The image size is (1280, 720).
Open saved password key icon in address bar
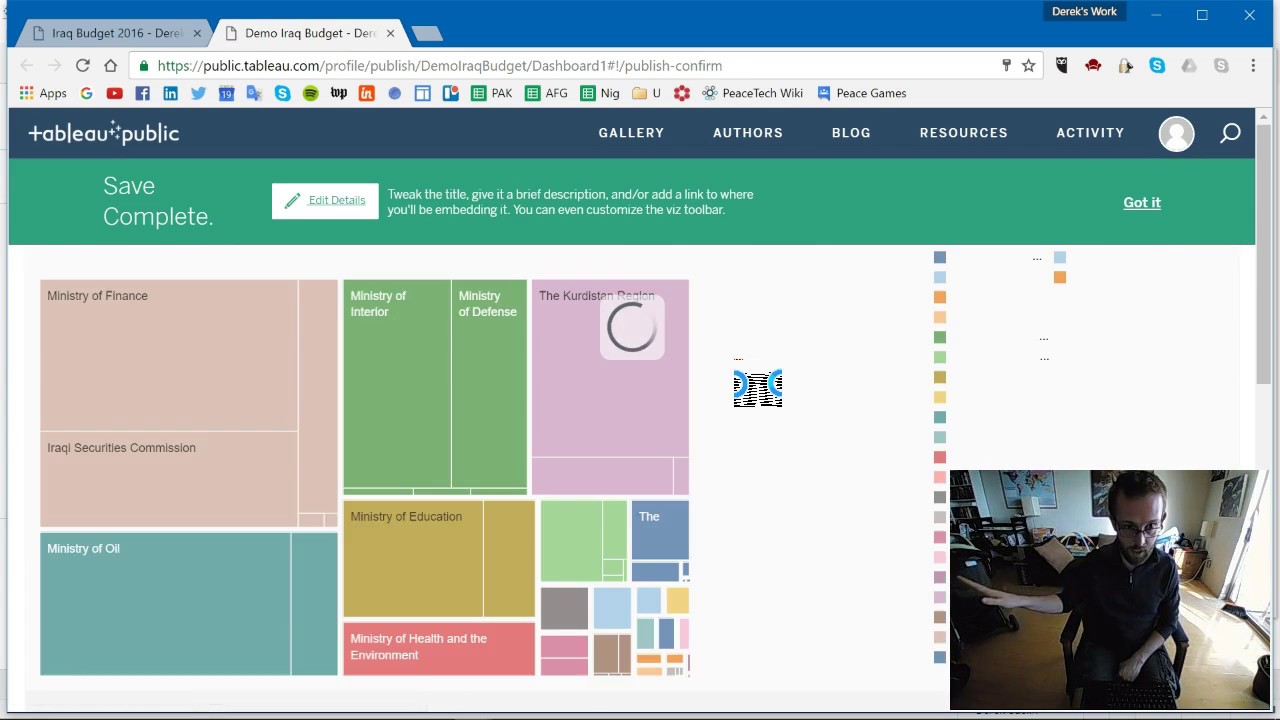tap(1006, 65)
